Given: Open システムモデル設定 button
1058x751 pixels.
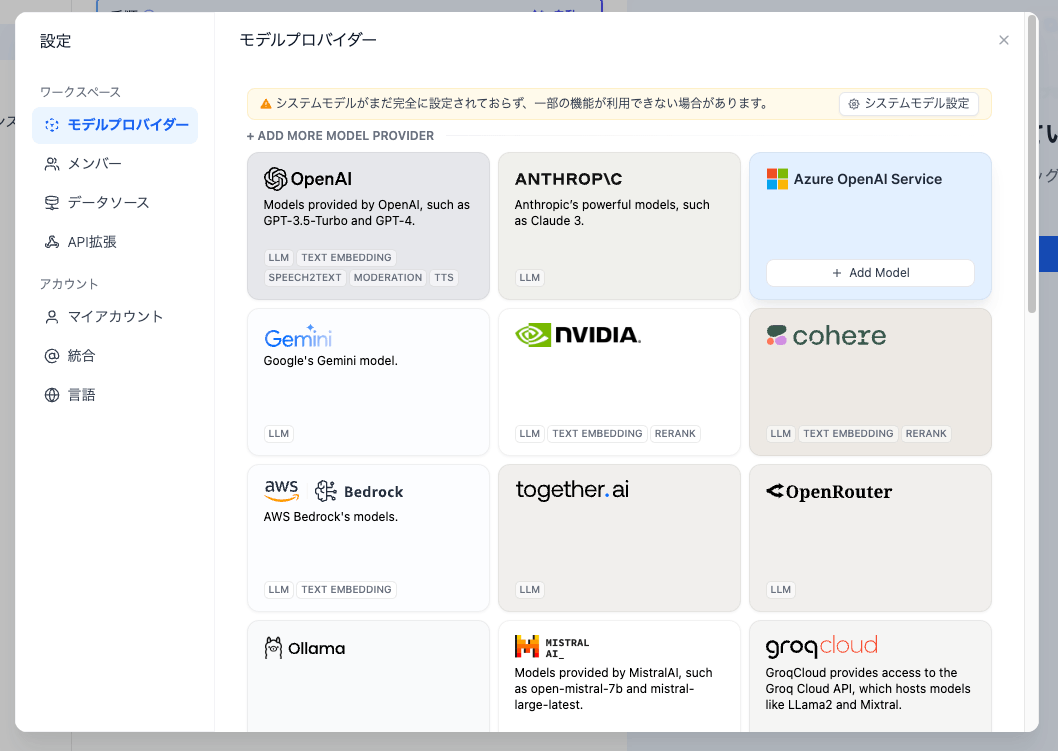Looking at the screenshot, I should click(909, 103).
